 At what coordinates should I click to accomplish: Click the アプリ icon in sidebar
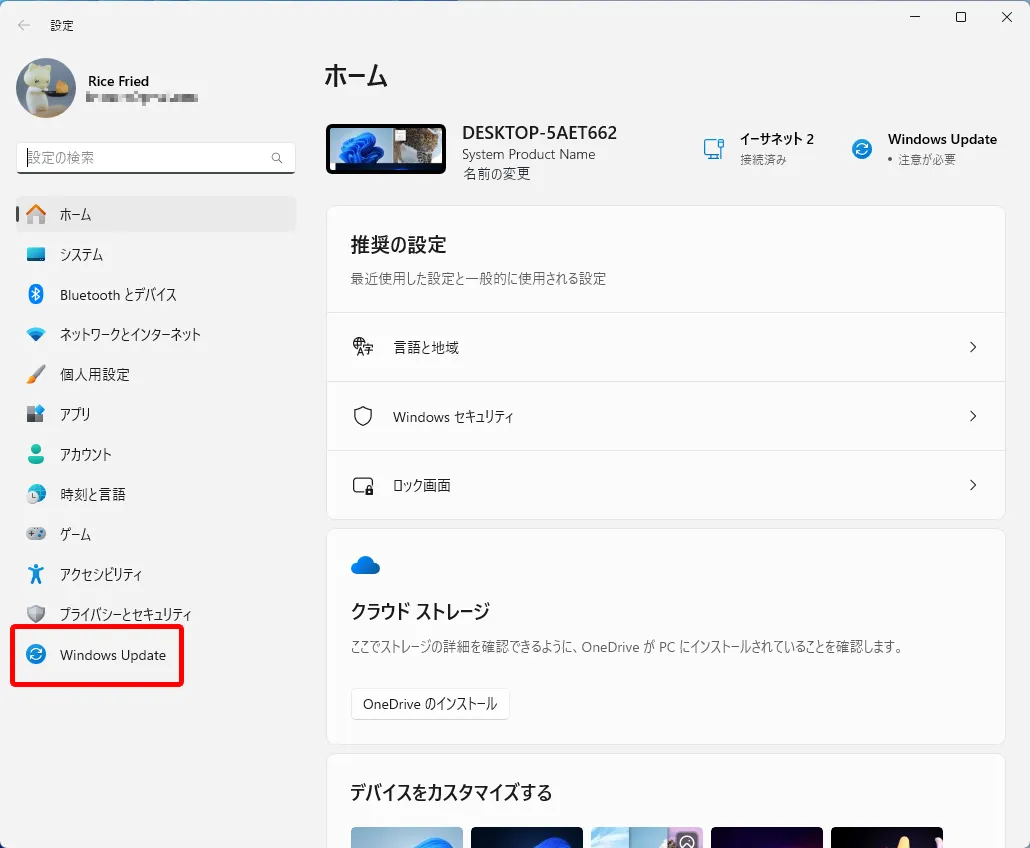36,414
